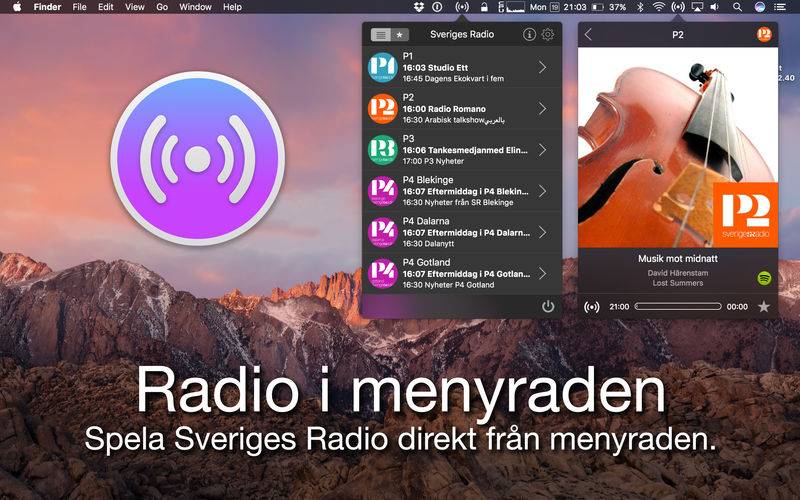800x500 pixels.
Task: Expand P4 Gotland schedule chevron
Action: [x=543, y=274]
